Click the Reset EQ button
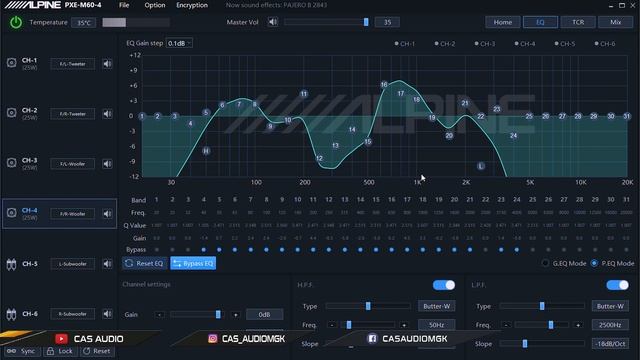Viewport: 640px width, 360px height. [144, 263]
